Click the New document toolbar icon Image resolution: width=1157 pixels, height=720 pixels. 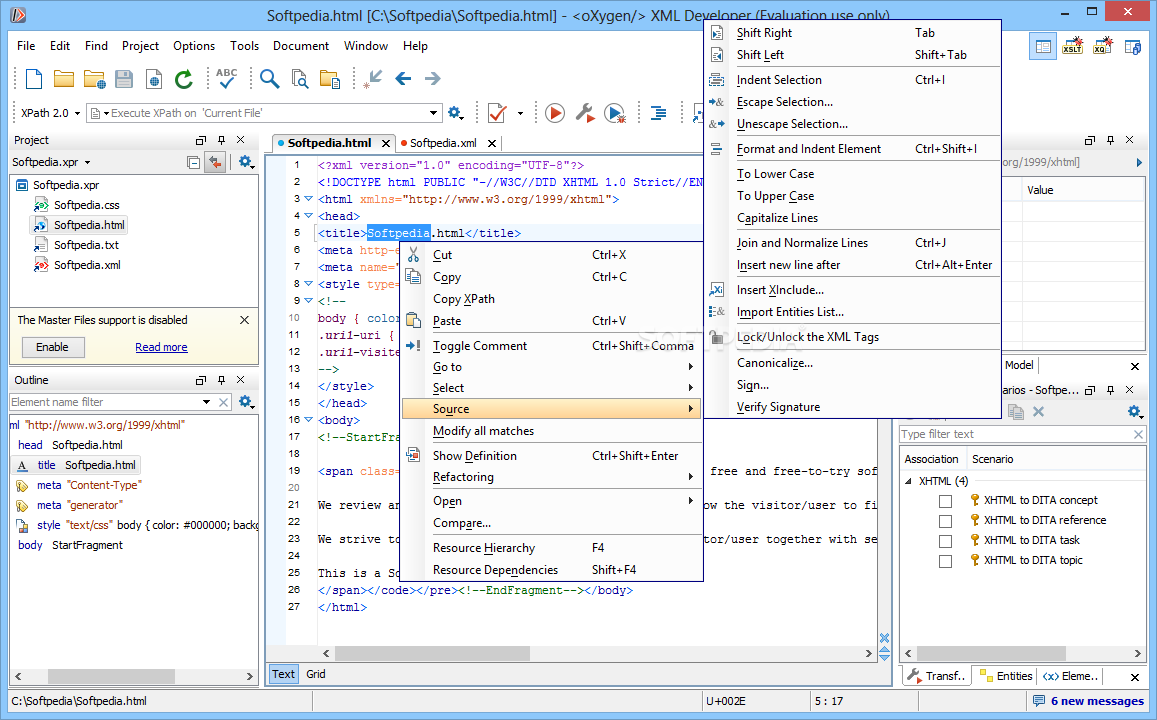pyautogui.click(x=34, y=79)
